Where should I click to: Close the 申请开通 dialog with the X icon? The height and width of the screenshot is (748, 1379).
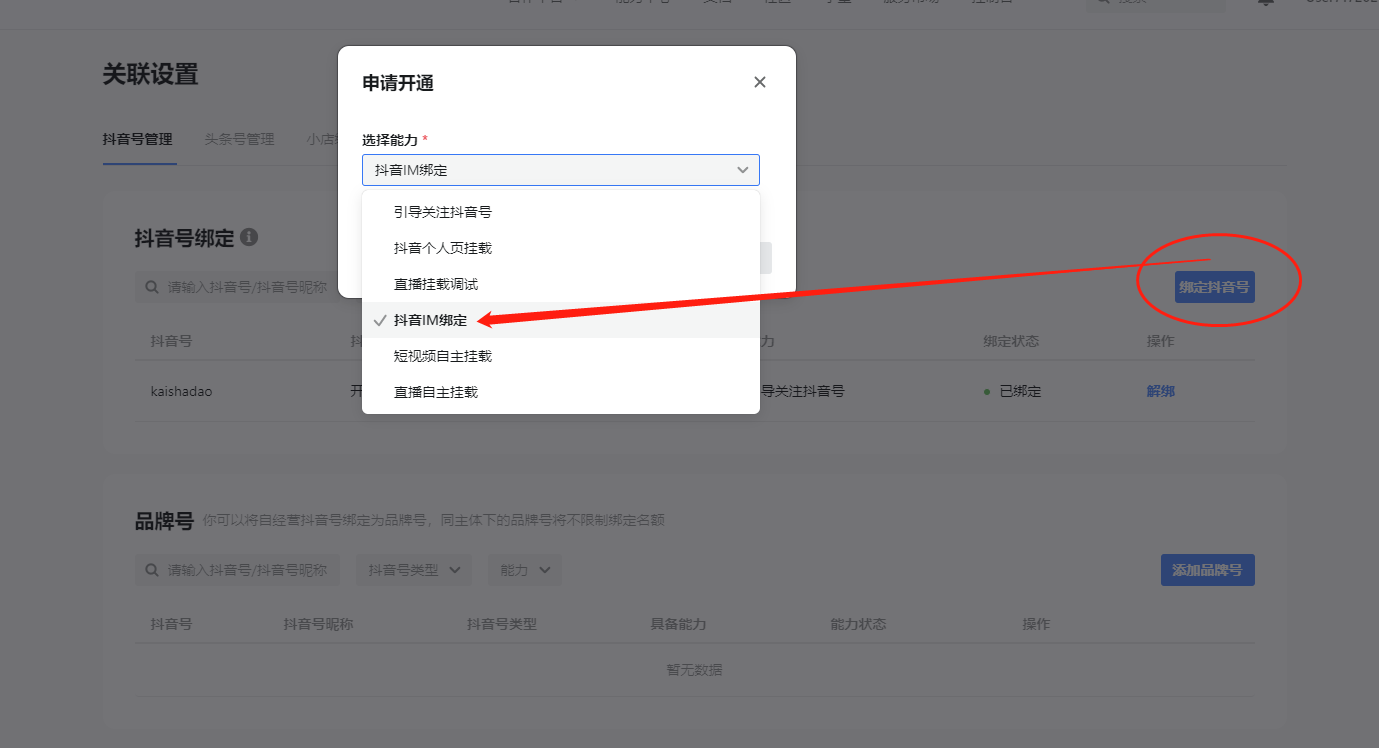click(759, 82)
